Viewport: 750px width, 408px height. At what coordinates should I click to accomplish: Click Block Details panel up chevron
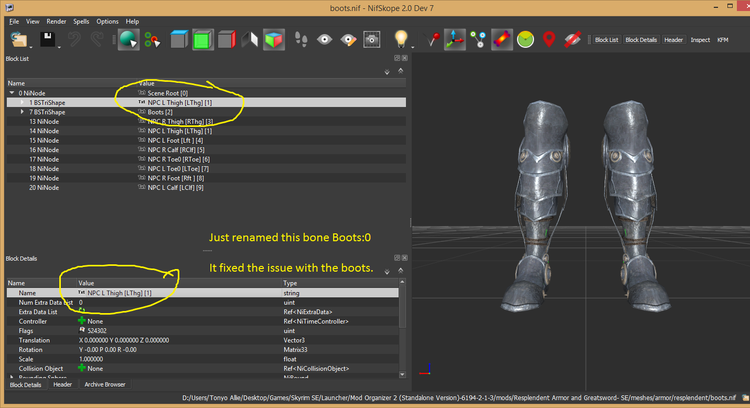pyautogui.click(x=400, y=270)
